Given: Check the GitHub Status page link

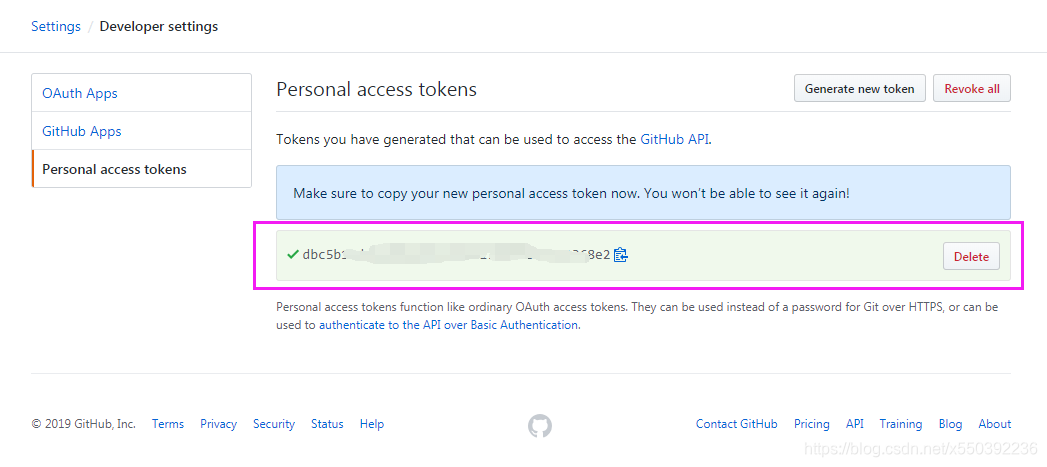Looking at the screenshot, I should coord(327,424).
